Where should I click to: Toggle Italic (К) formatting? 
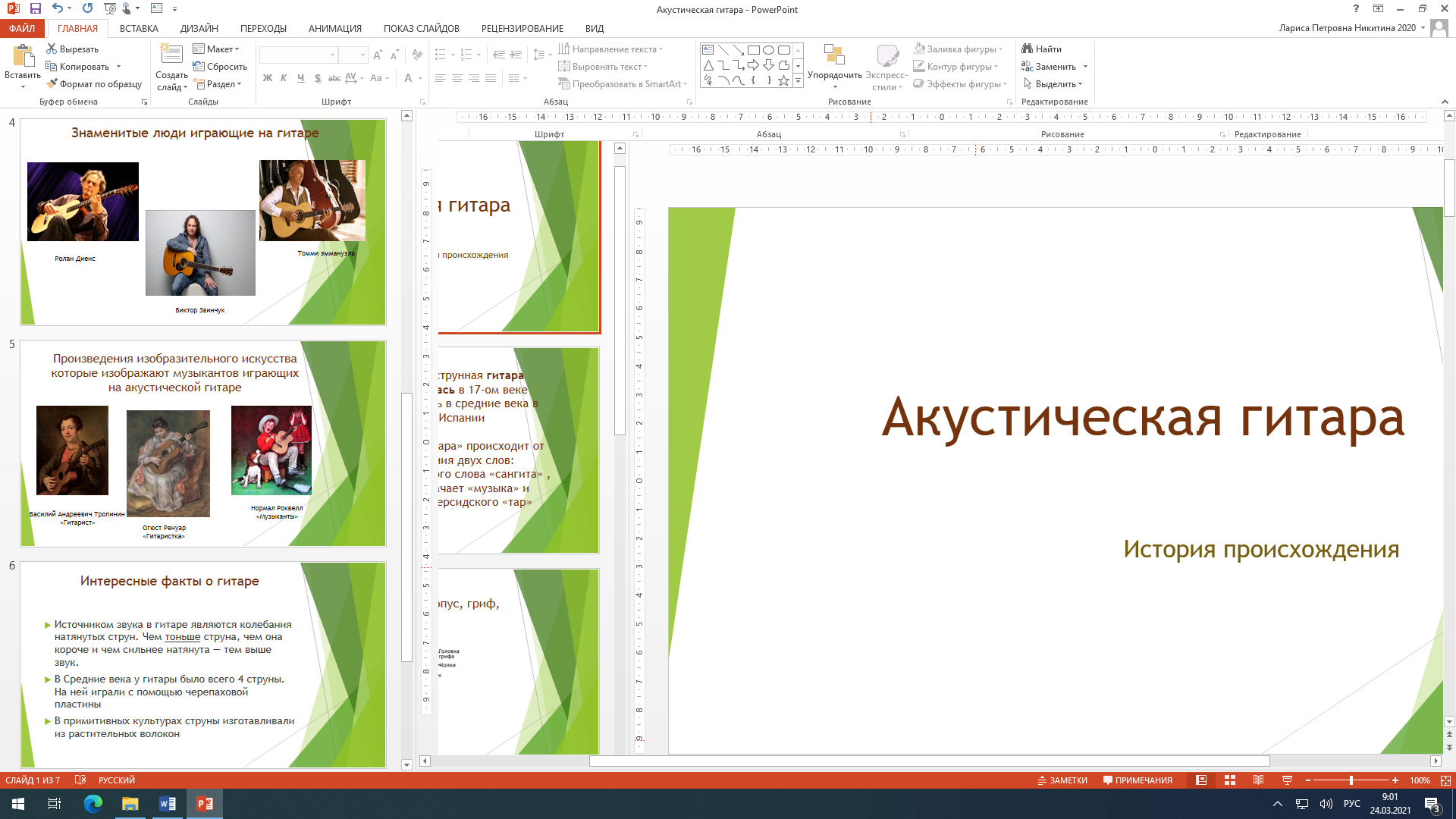(x=284, y=78)
